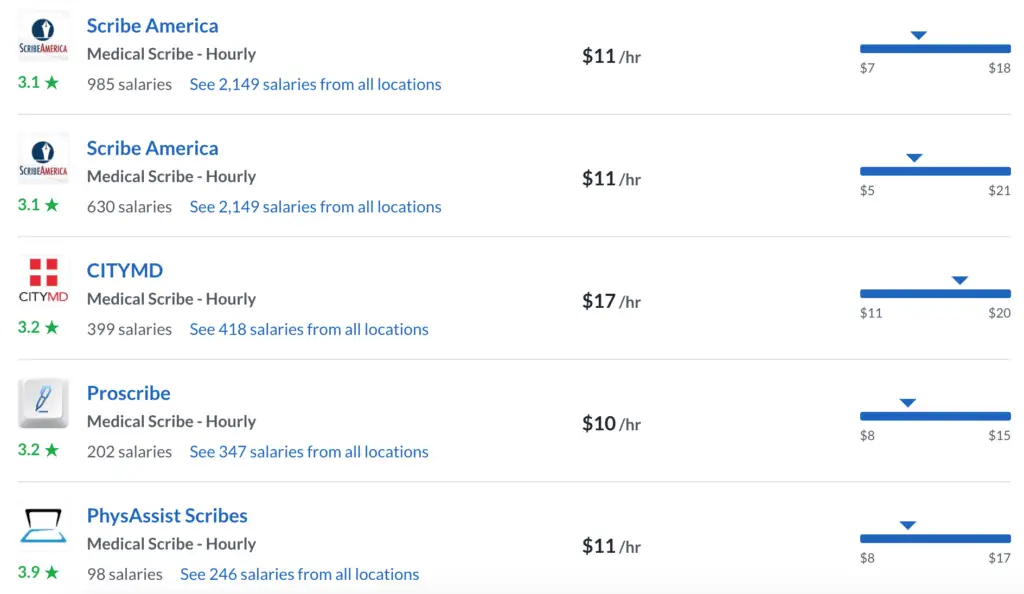Viewport: 1024px width, 594px height.
Task: Open the Proscribe pen logo
Action: point(43,403)
